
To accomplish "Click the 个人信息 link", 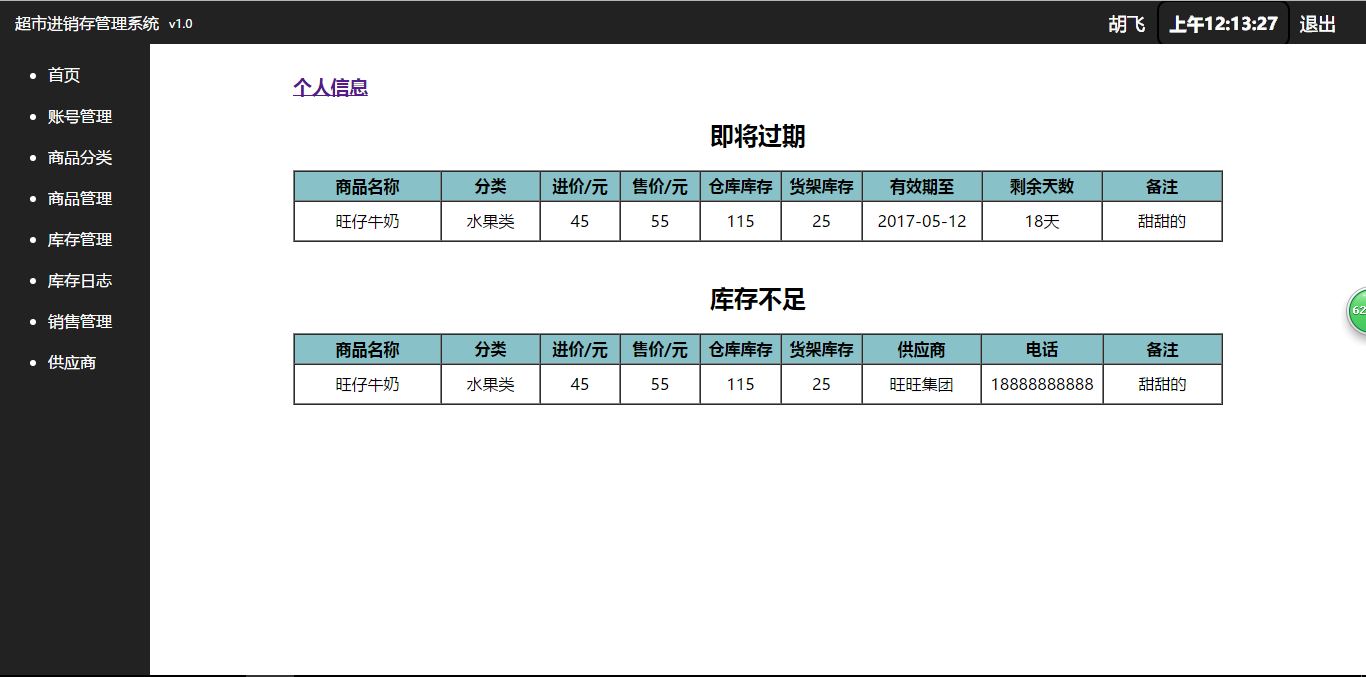I will pos(330,87).
